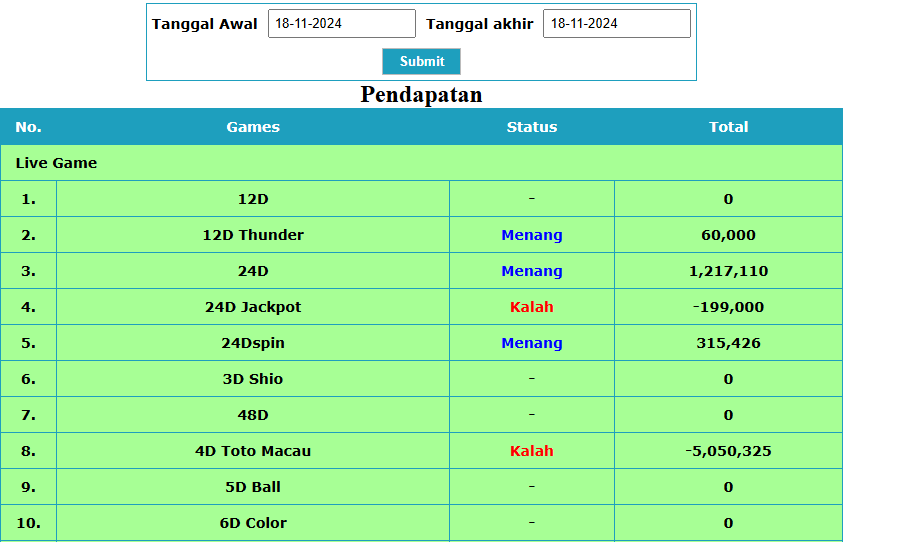903x542 pixels.
Task: Click the Tanggal Awal date field
Action: pyautogui.click(x=342, y=24)
